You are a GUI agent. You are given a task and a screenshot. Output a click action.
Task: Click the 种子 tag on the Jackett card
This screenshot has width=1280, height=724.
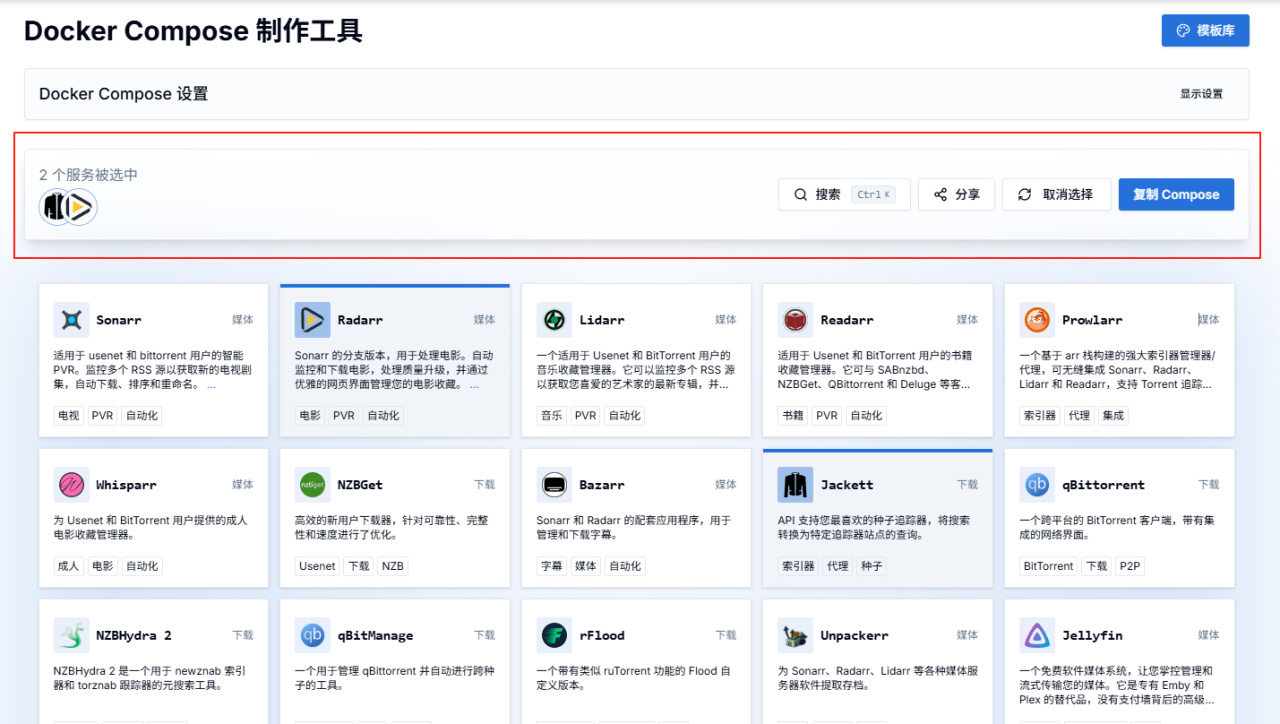tap(871, 566)
